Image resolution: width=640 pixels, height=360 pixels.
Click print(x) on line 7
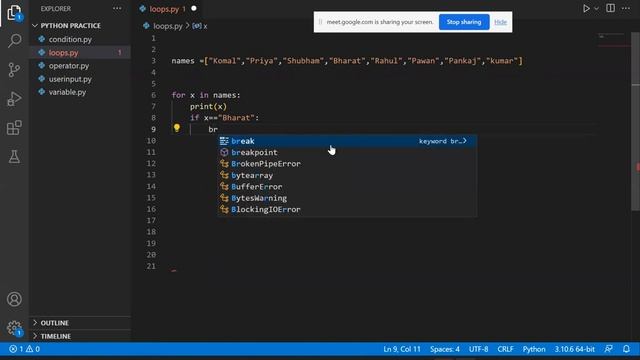tap(208, 107)
